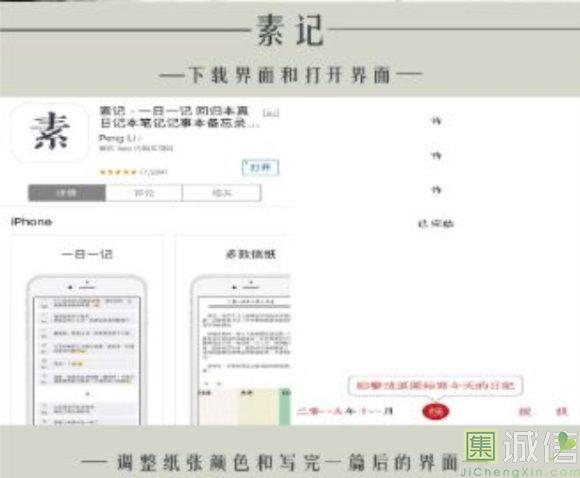The height and width of the screenshot is (478, 580).
Task: Click the five-star rating row
Action: 133,172
